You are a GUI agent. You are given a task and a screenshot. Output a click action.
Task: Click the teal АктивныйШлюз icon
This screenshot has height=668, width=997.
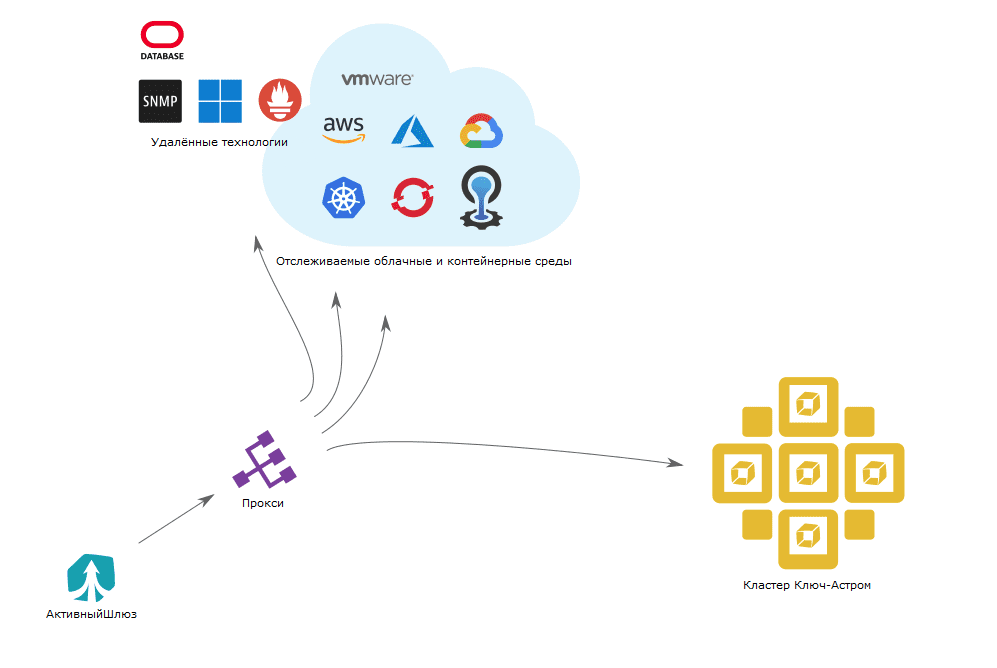[x=91, y=577]
